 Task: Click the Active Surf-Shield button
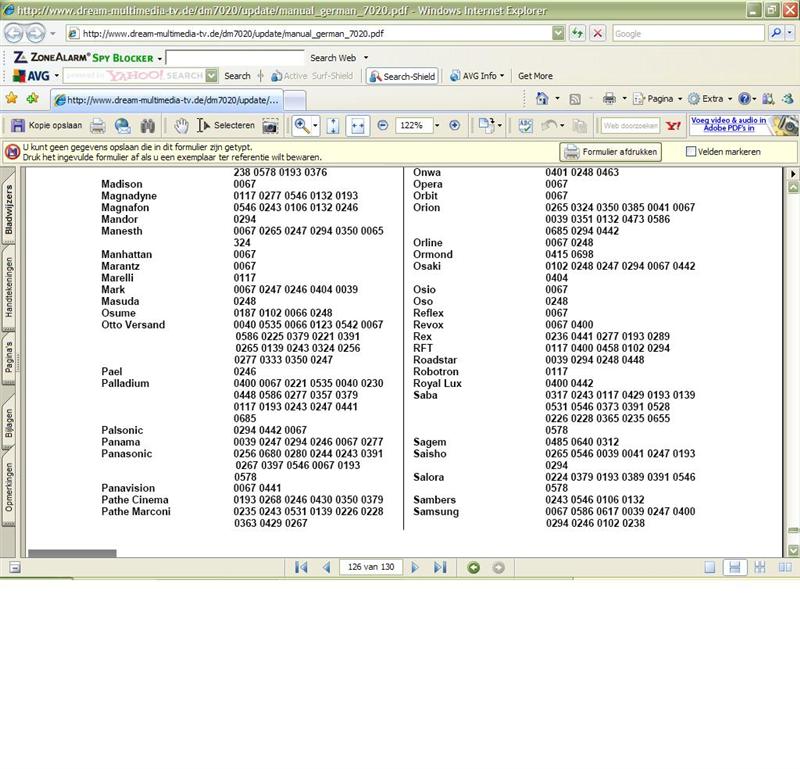pos(312,76)
